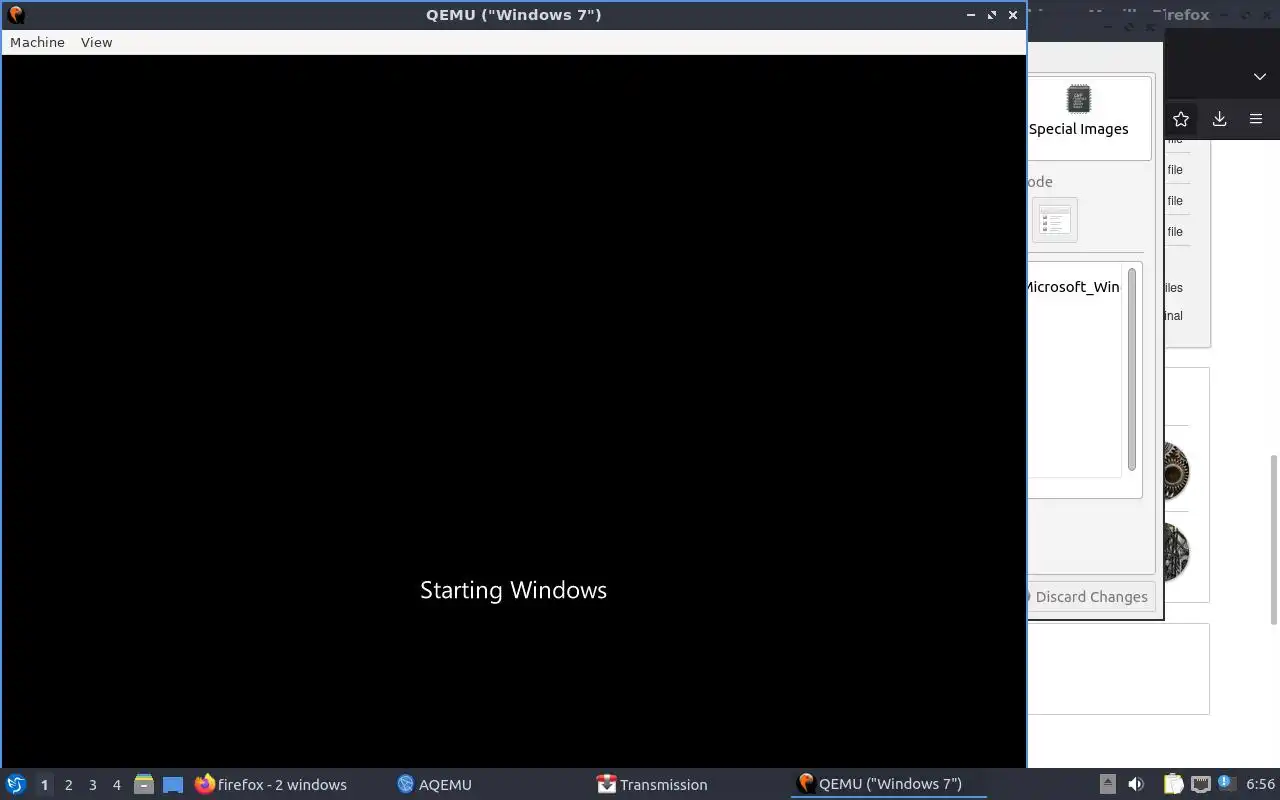Bookmark page with Firefox star icon

[1181, 119]
